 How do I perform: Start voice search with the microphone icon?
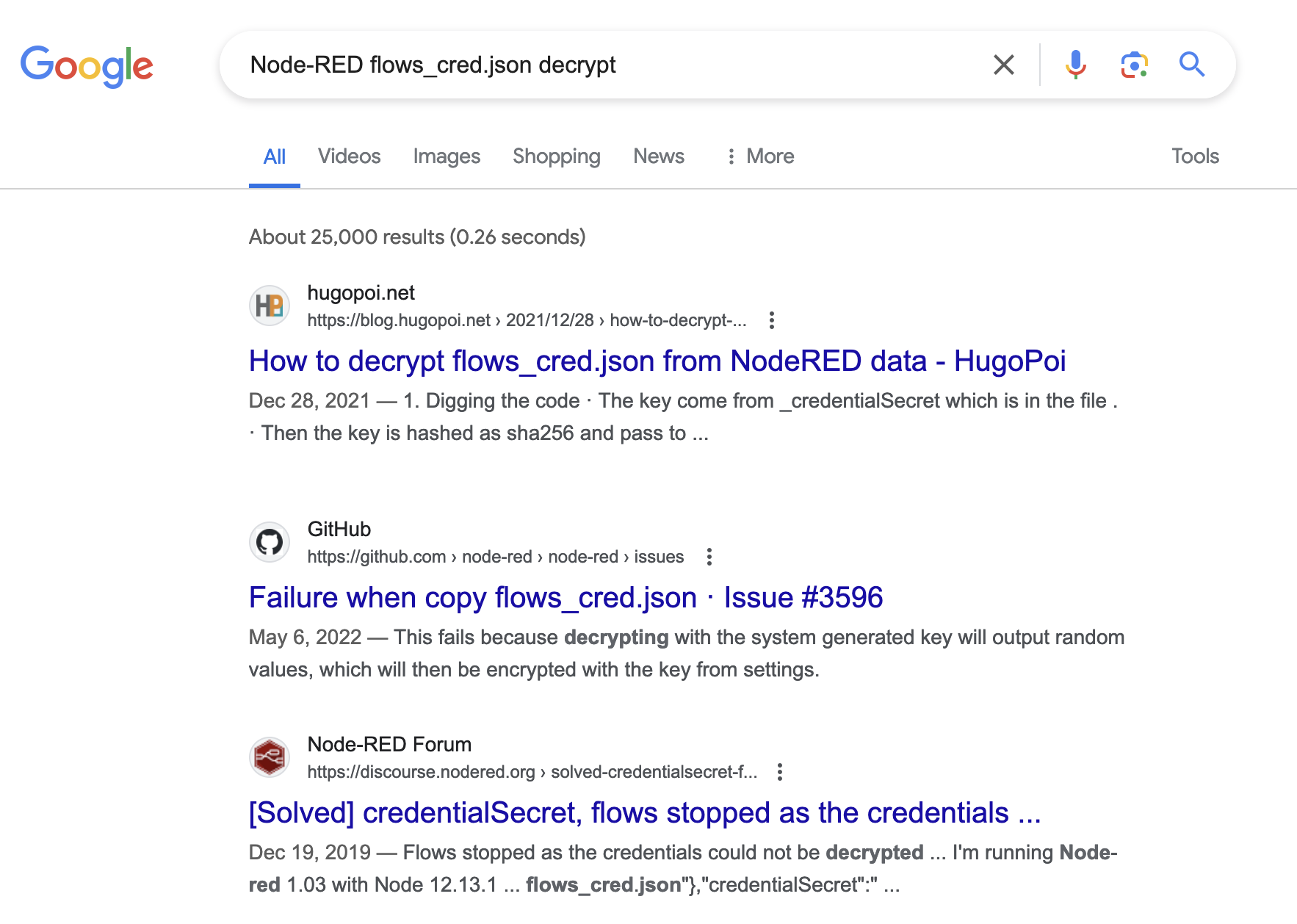(x=1075, y=65)
